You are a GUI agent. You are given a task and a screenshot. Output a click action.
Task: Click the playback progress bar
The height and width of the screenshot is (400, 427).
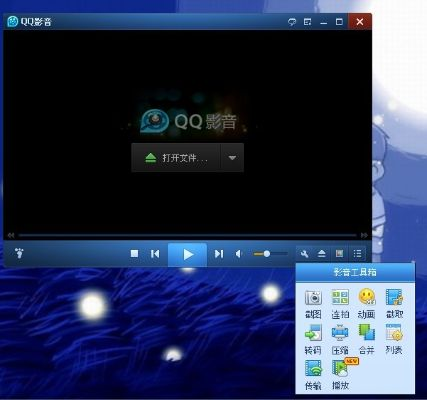click(187, 235)
